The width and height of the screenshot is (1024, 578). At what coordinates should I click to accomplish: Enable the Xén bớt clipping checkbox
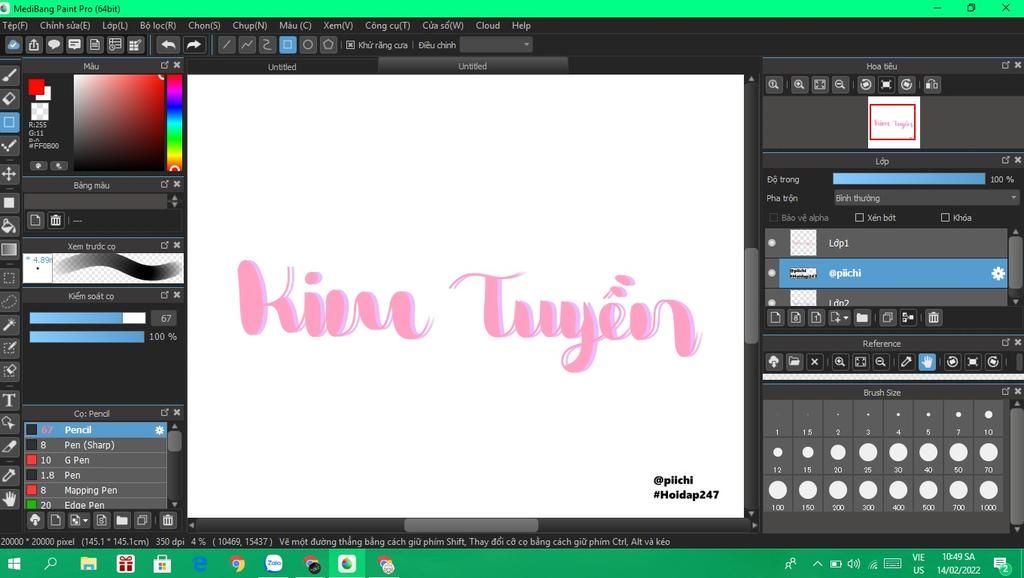859,217
